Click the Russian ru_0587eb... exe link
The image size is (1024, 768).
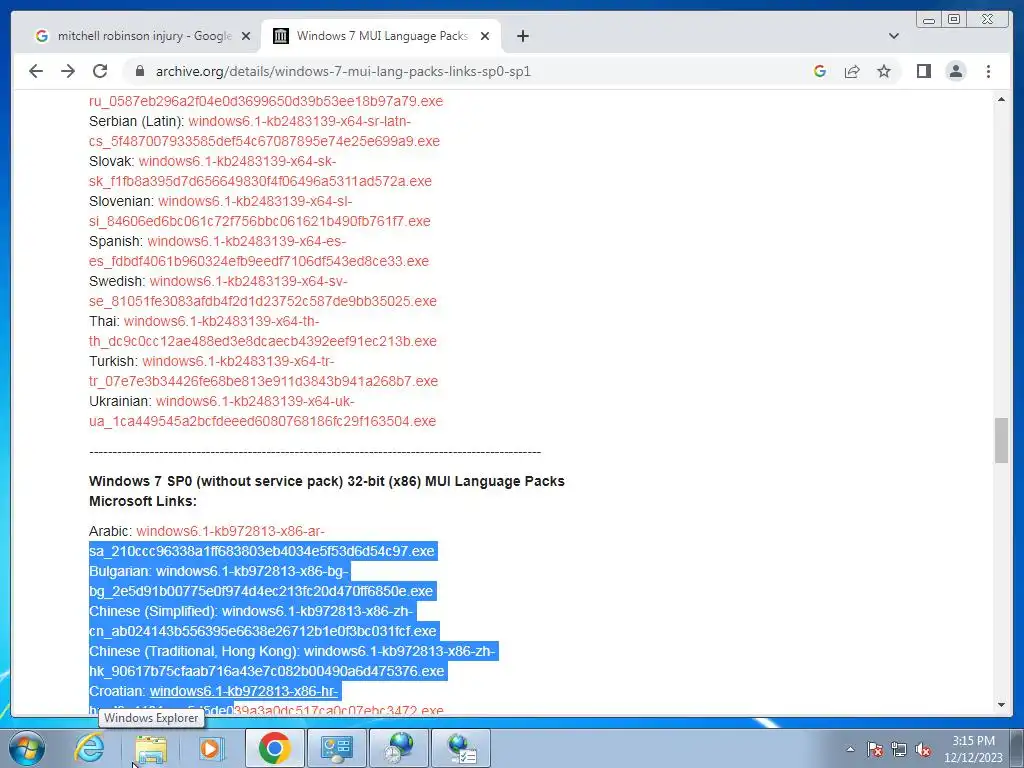click(266, 101)
